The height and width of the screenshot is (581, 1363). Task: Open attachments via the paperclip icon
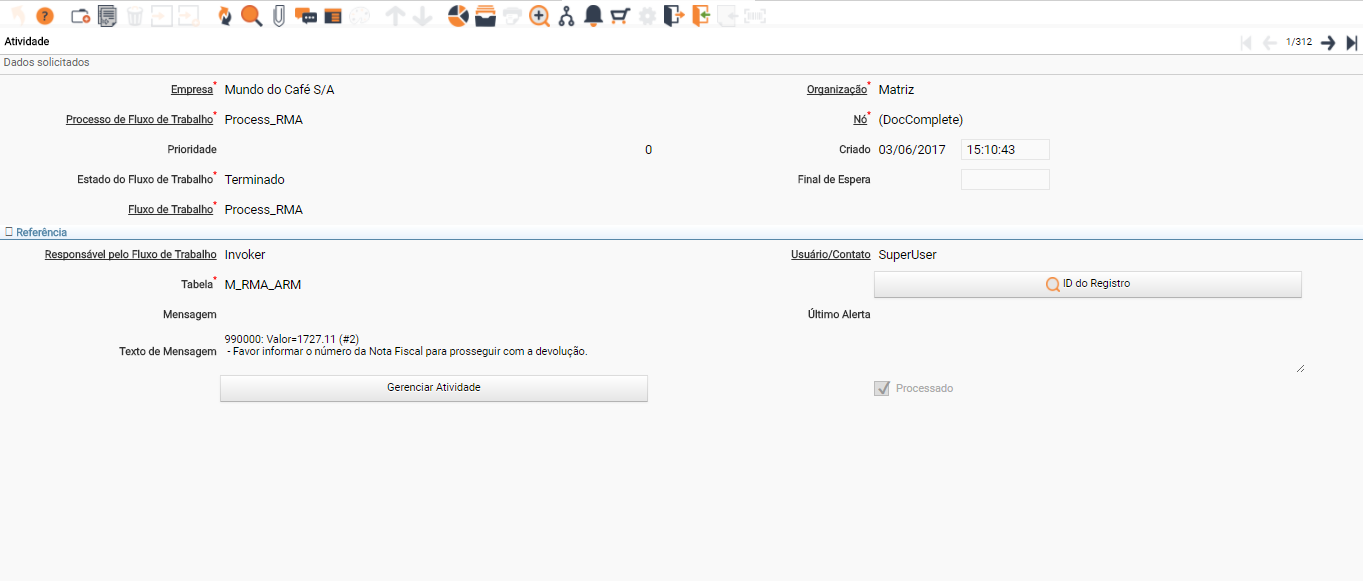pyautogui.click(x=279, y=16)
